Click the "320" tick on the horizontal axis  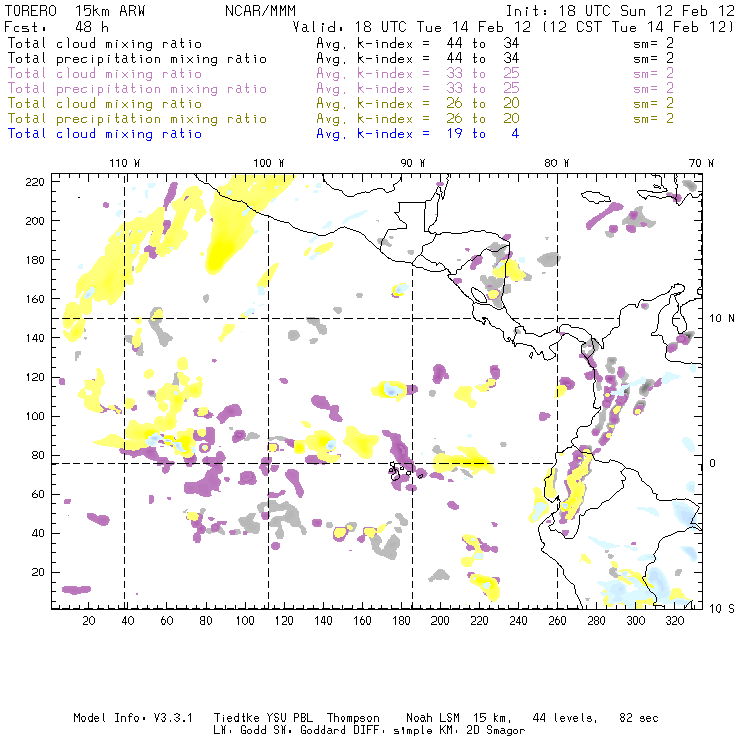[x=674, y=621]
